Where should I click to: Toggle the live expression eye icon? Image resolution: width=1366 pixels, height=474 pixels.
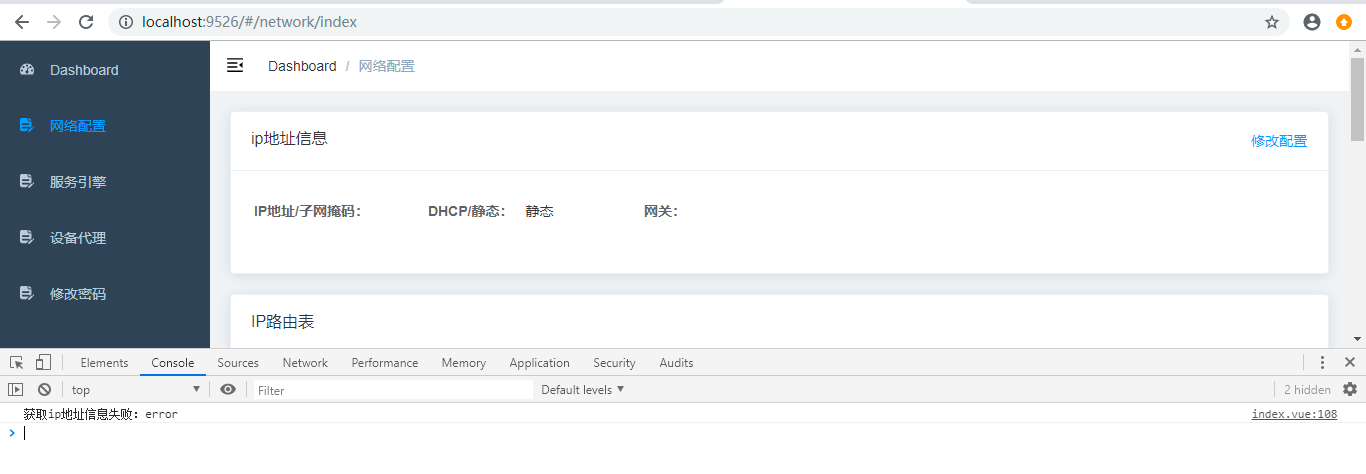click(x=228, y=389)
